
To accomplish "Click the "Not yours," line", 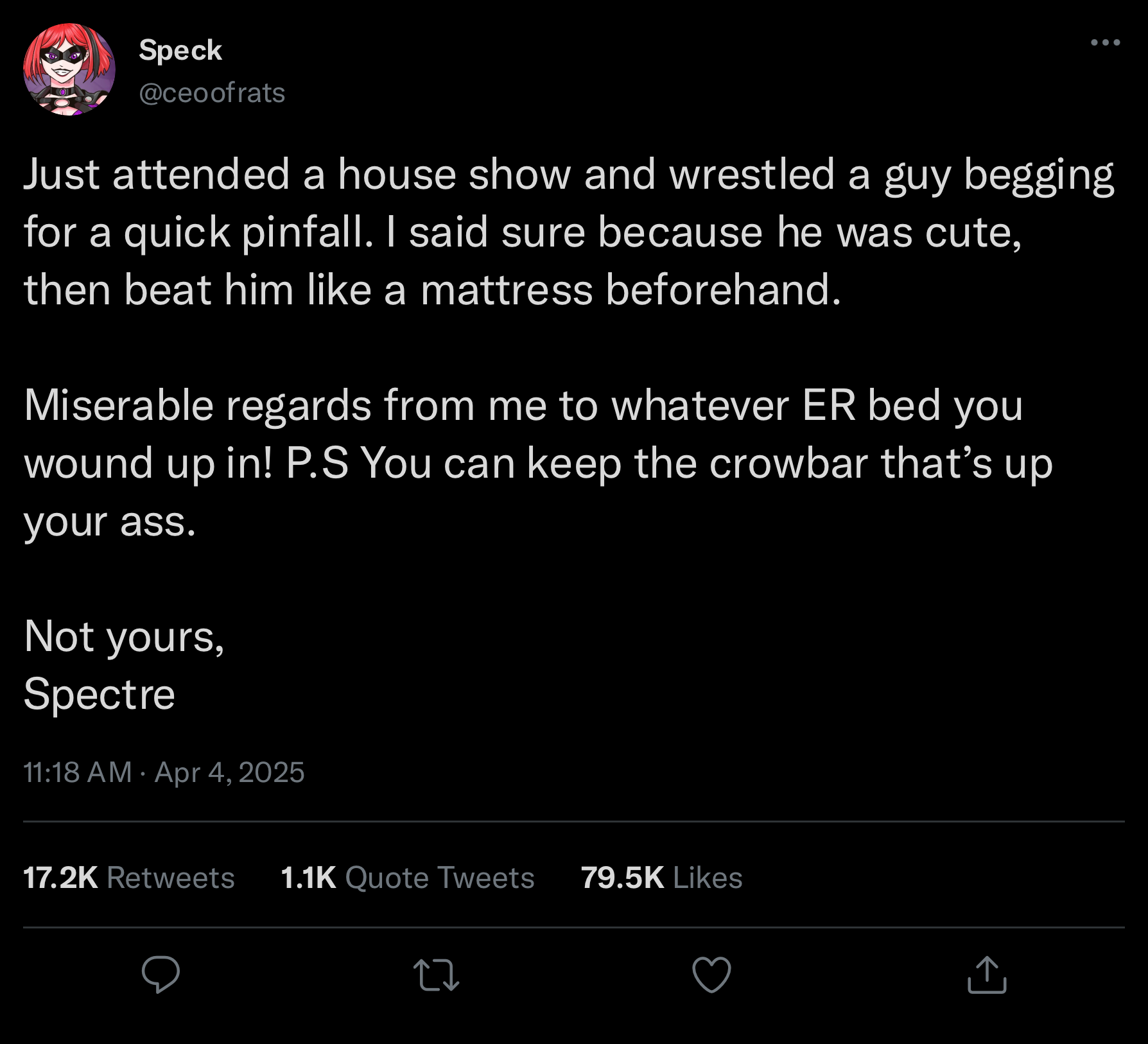I will click(x=124, y=637).
